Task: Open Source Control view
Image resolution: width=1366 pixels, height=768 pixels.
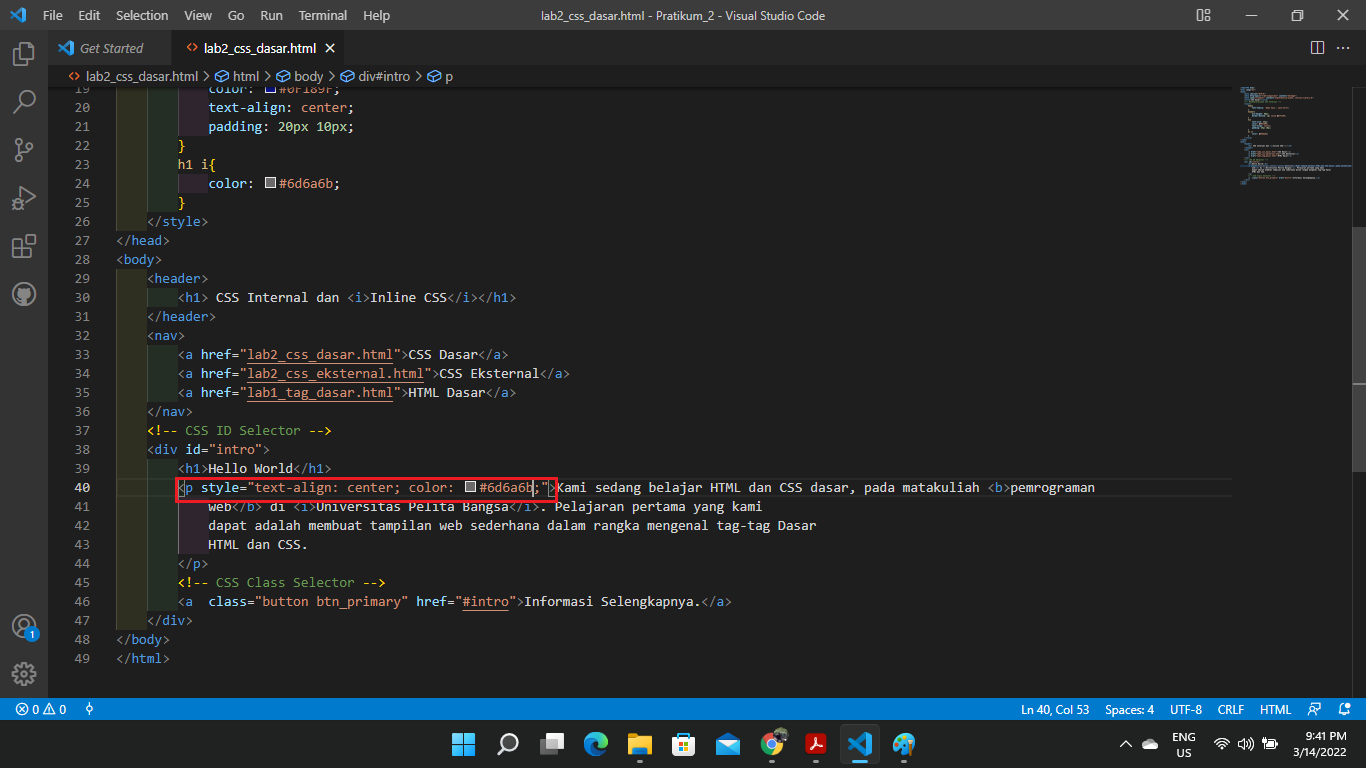Action: click(x=24, y=150)
